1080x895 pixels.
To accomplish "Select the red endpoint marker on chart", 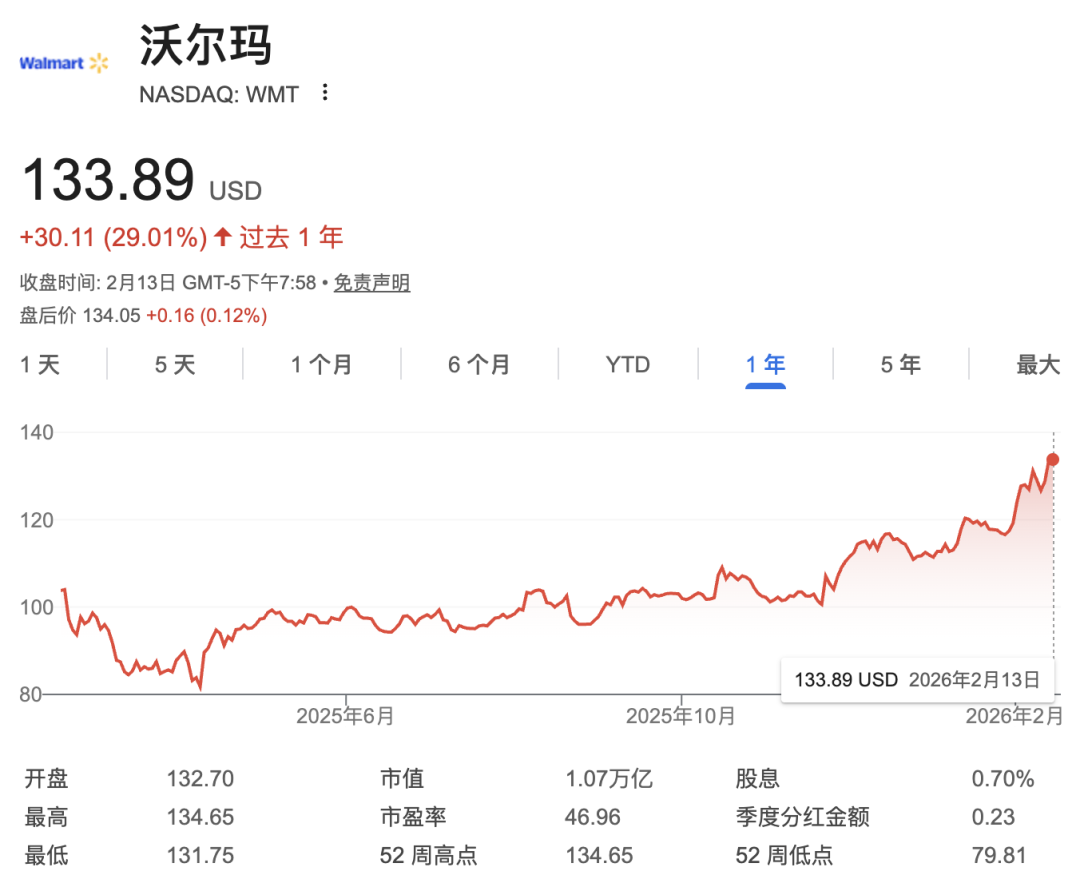I will tap(1052, 459).
